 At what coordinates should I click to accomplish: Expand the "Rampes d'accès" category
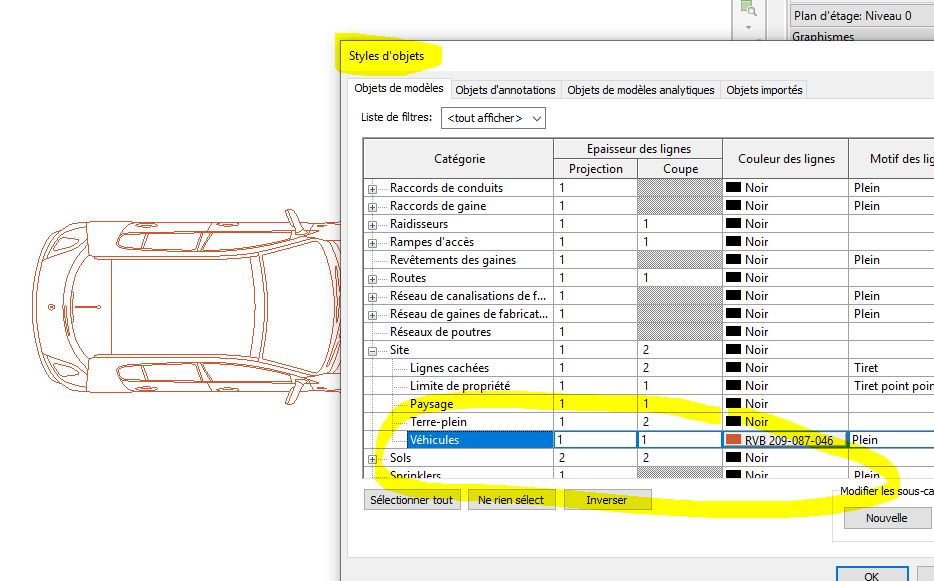(374, 241)
